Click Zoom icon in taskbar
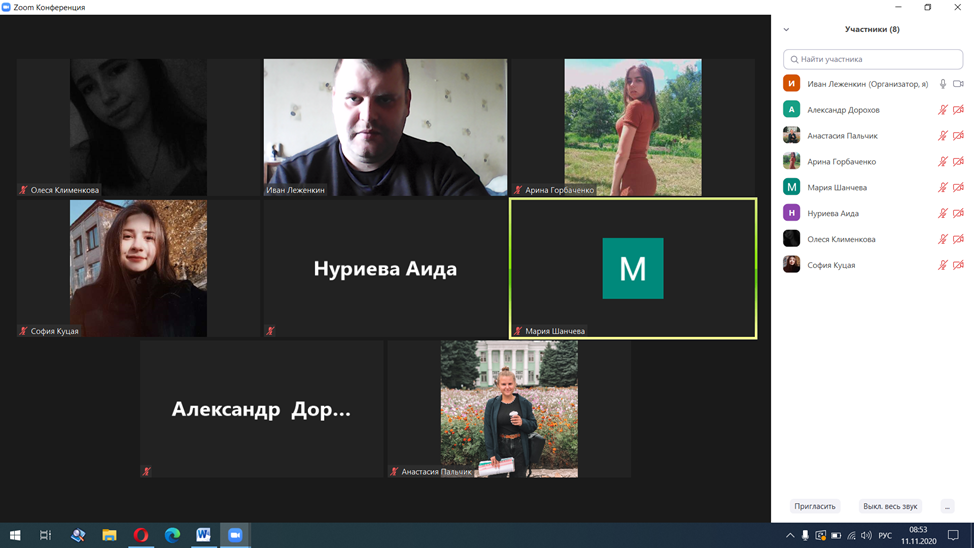974x548 pixels. [235, 535]
